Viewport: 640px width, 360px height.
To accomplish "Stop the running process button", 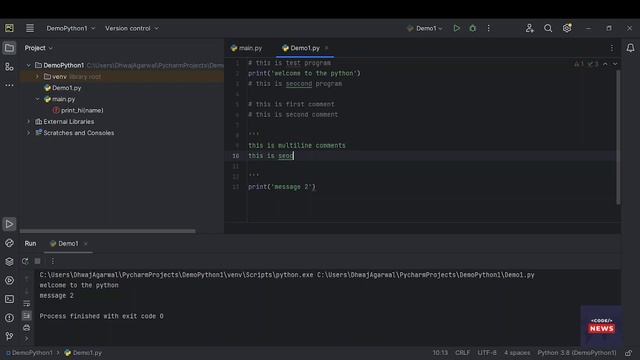I will pyautogui.click(x=38, y=261).
